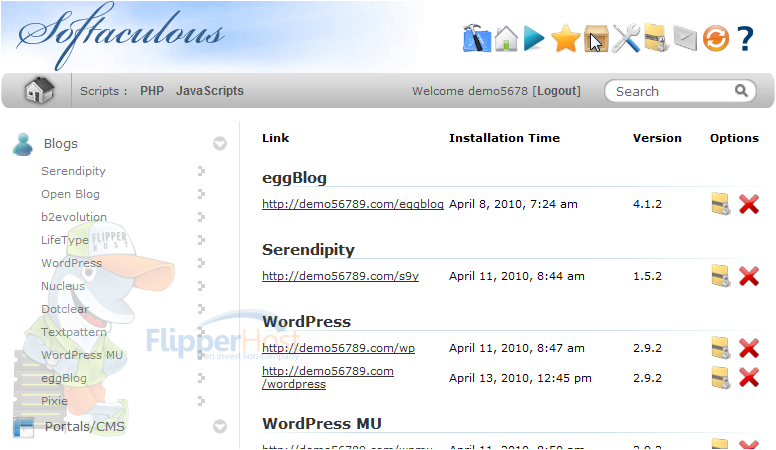776x450 pixels.
Task: Click the arrow next to LifeType
Action: click(201, 240)
